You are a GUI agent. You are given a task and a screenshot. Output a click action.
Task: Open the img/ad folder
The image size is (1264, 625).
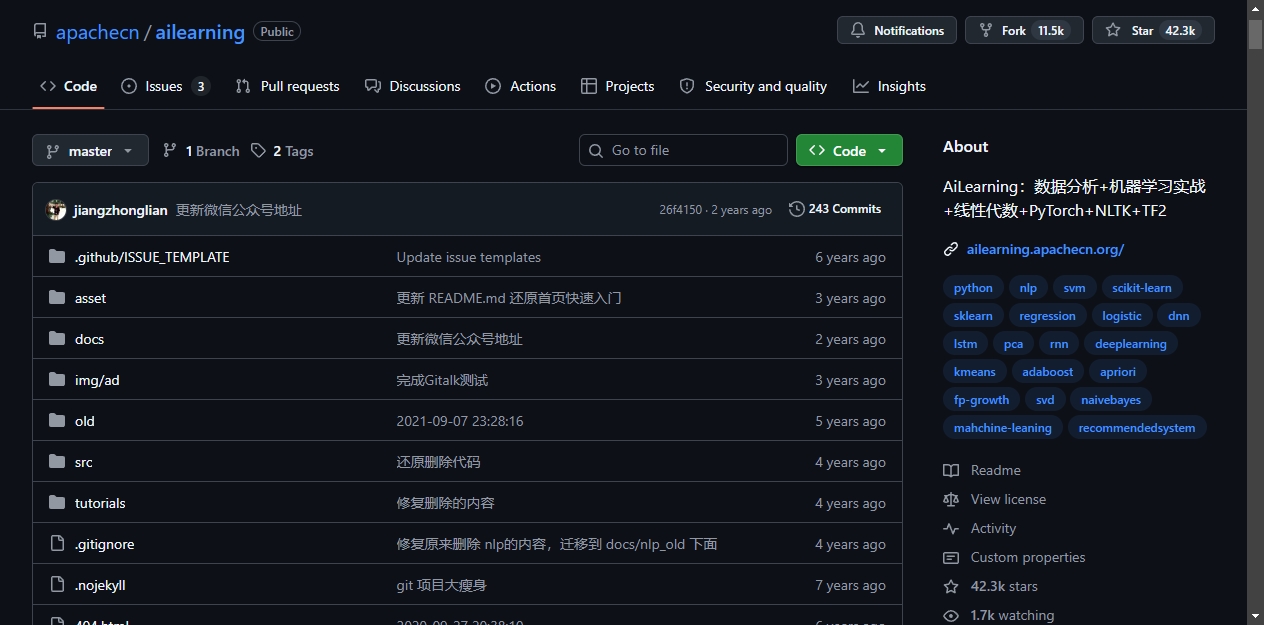(97, 380)
